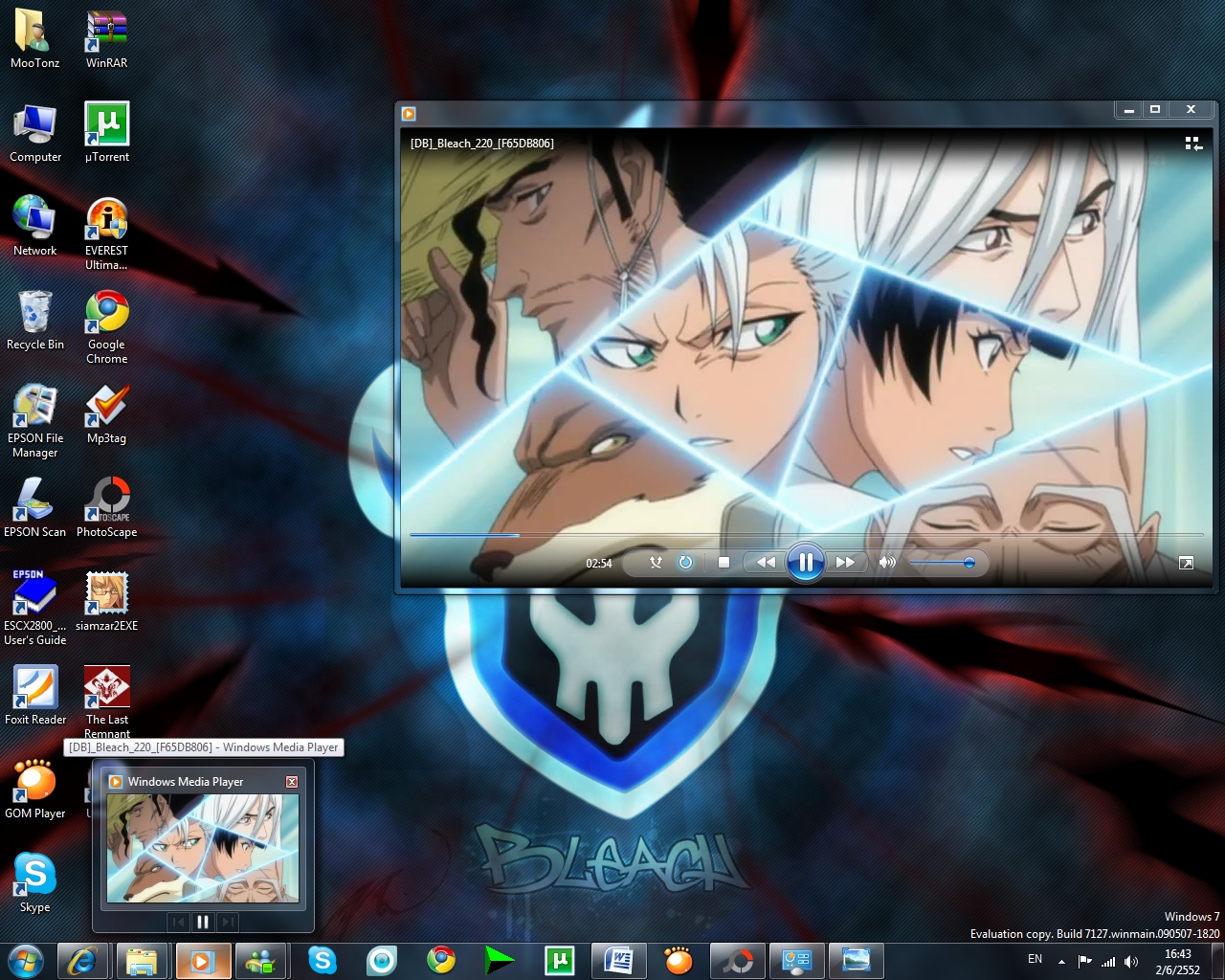Toggle repeat in Windows Media Player
This screenshot has height=980, width=1225.
point(685,563)
